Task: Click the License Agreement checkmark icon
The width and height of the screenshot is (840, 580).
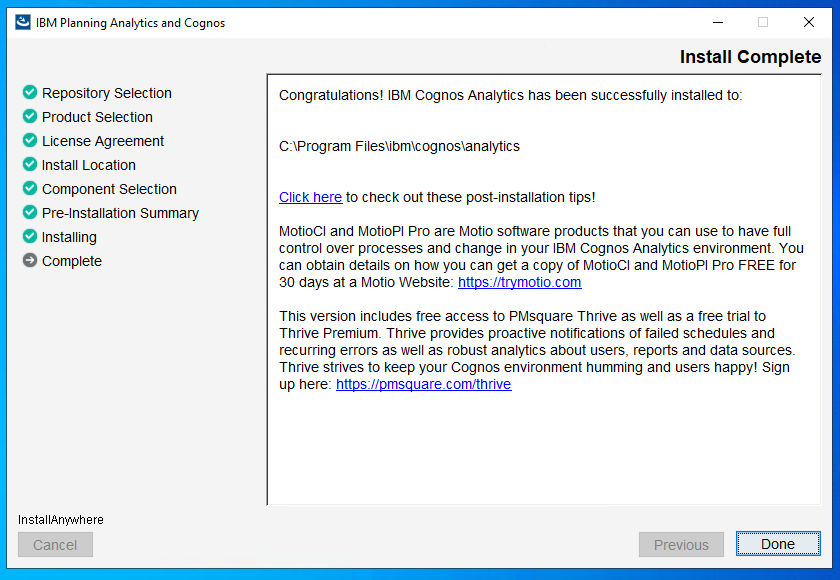Action: 30,140
